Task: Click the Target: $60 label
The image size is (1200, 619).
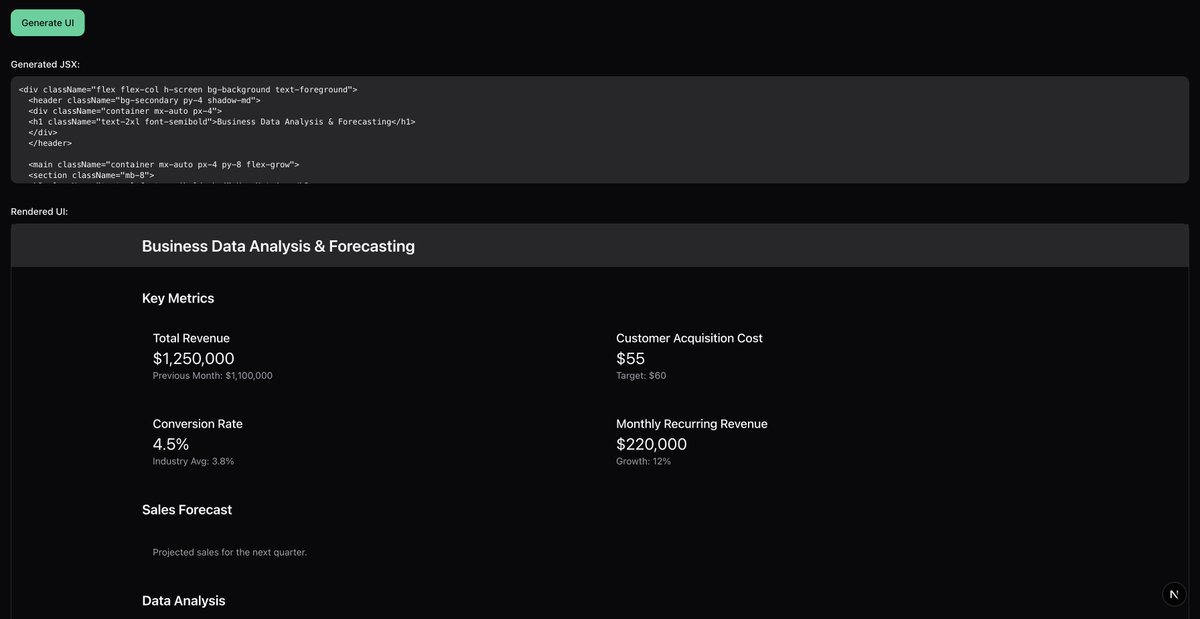Action: 641,374
